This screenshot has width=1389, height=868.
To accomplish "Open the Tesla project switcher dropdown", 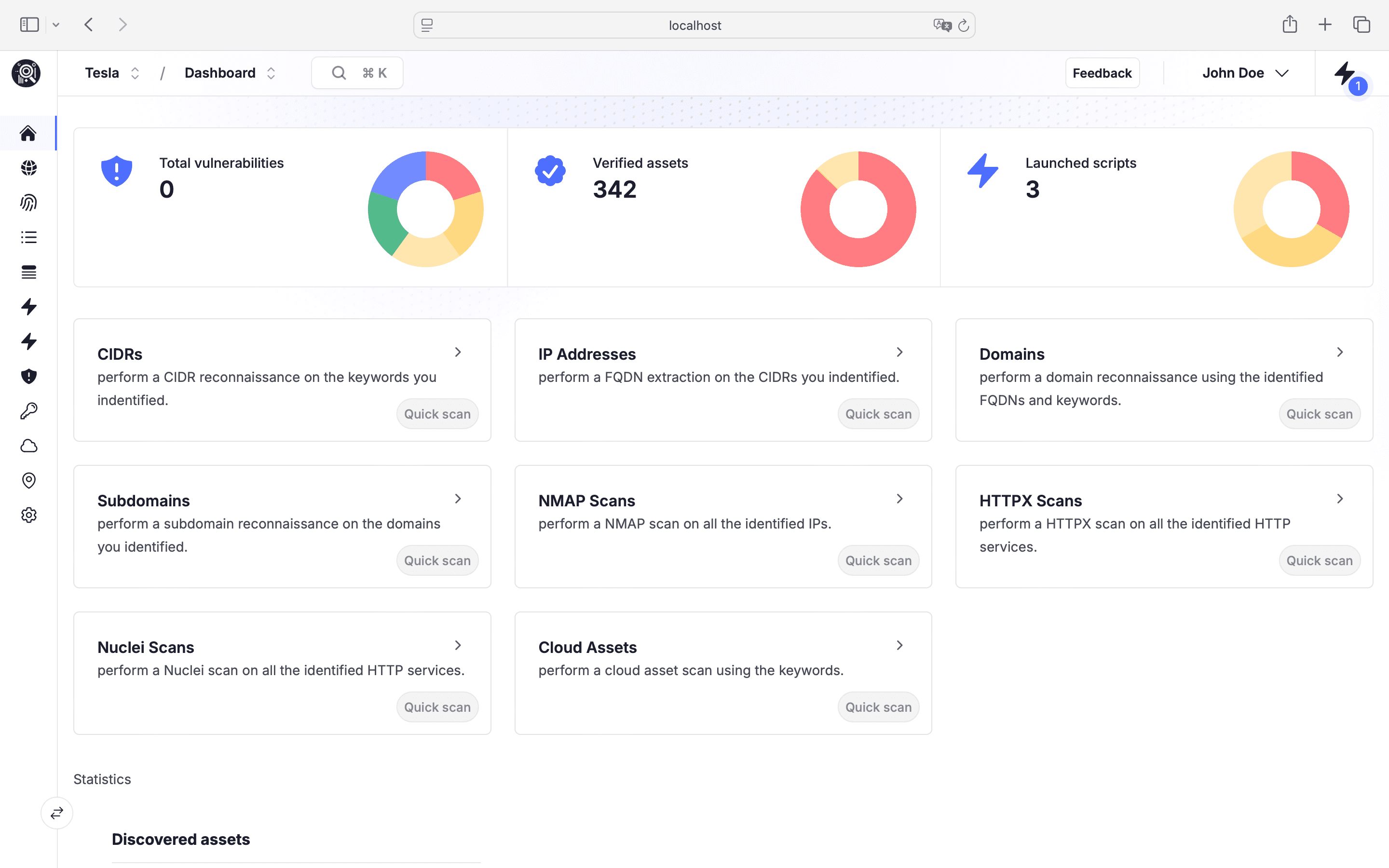I will (112, 73).
